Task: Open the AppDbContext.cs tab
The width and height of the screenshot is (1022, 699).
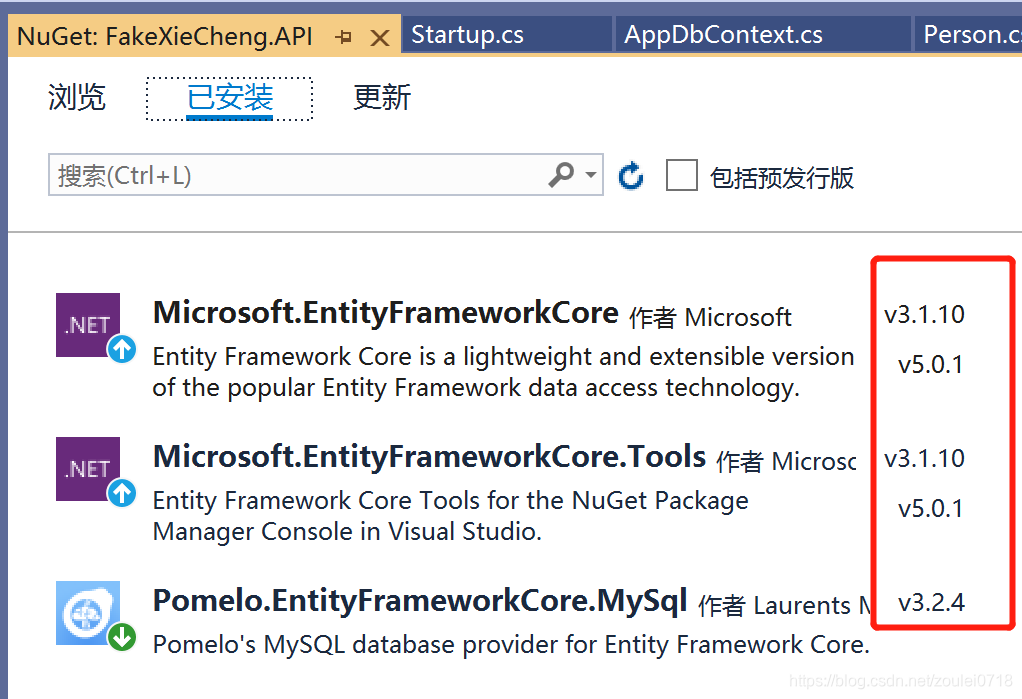Action: 723,35
